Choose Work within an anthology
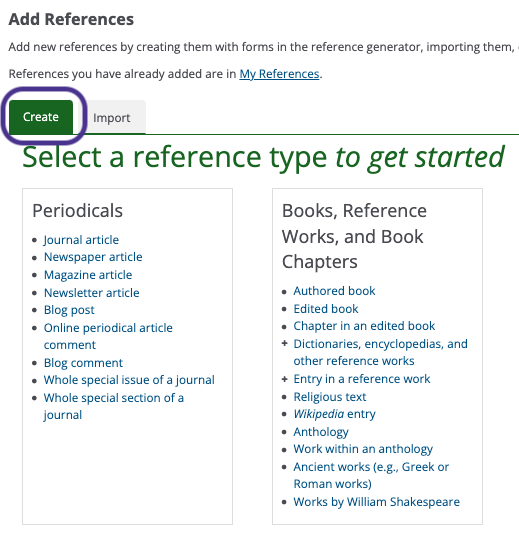Viewport: 519px width, 536px height. [x=363, y=449]
